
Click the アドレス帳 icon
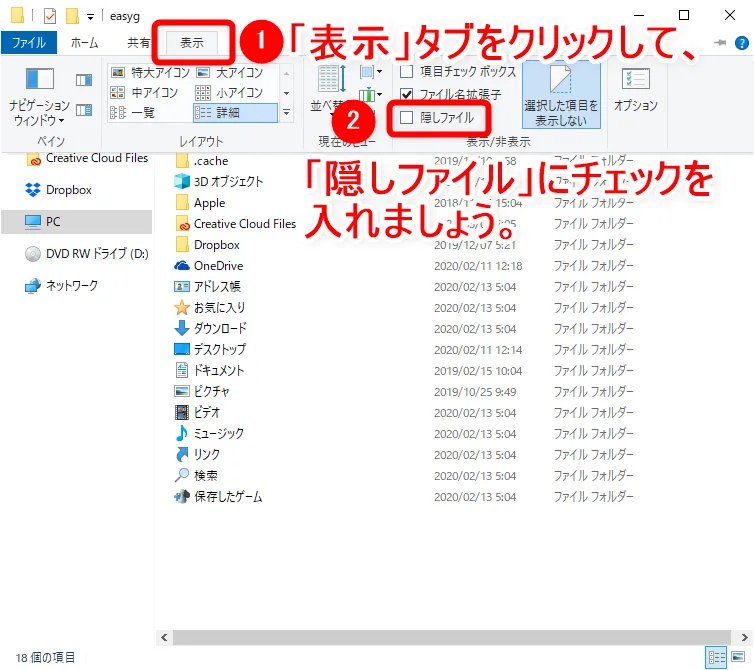pos(182,287)
